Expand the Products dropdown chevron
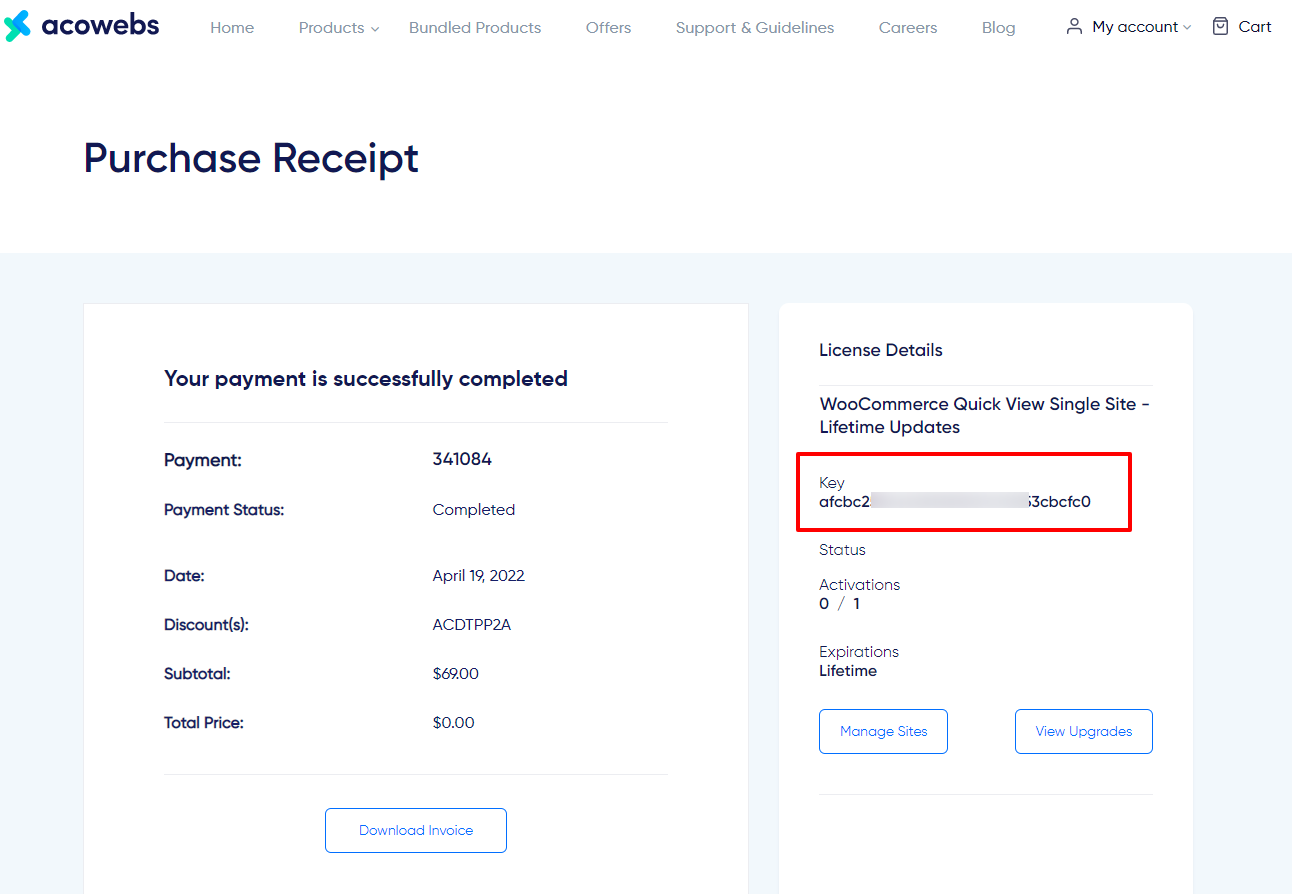 (375, 29)
